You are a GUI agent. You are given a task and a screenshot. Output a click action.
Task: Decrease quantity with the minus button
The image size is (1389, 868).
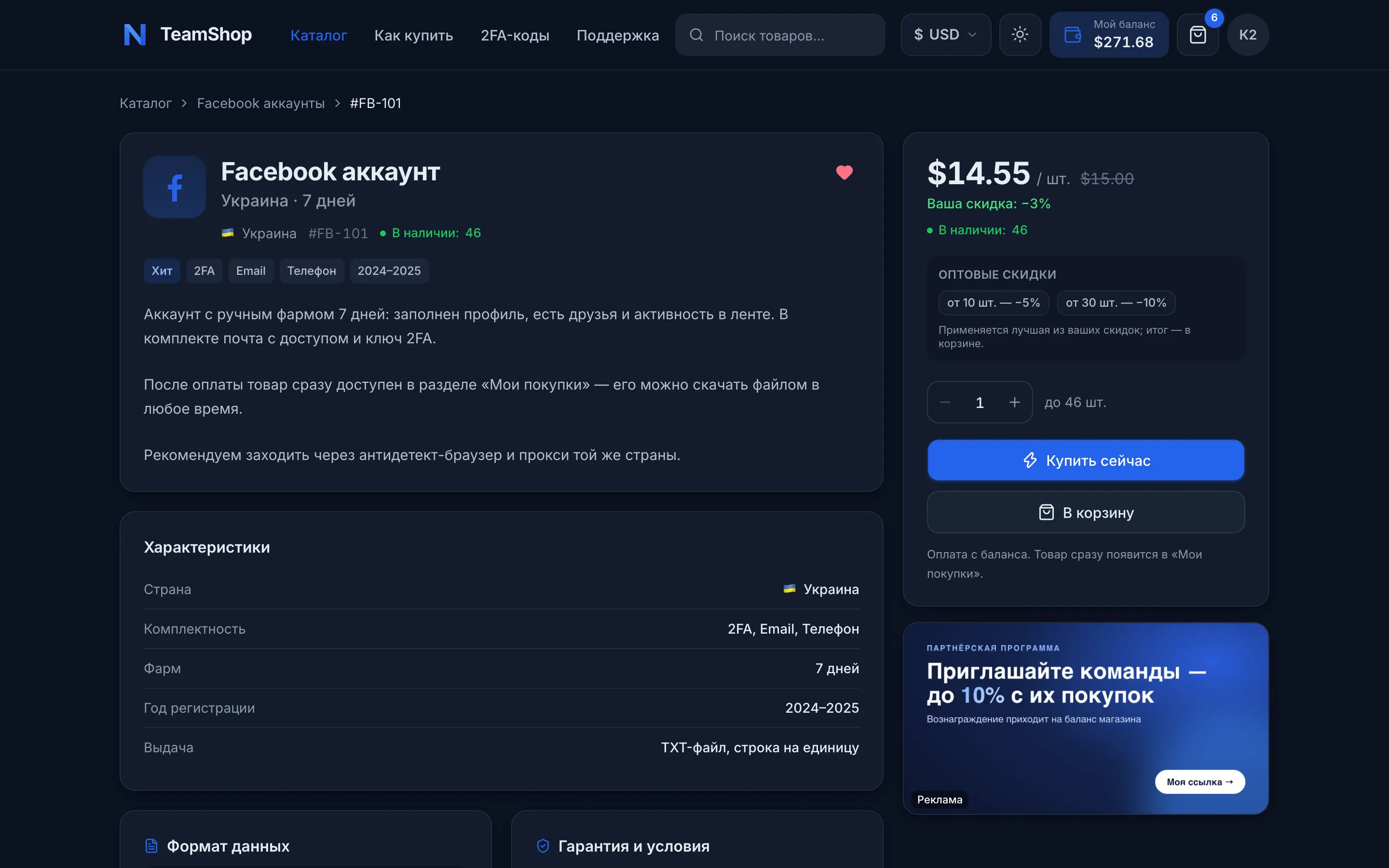pyautogui.click(x=945, y=403)
